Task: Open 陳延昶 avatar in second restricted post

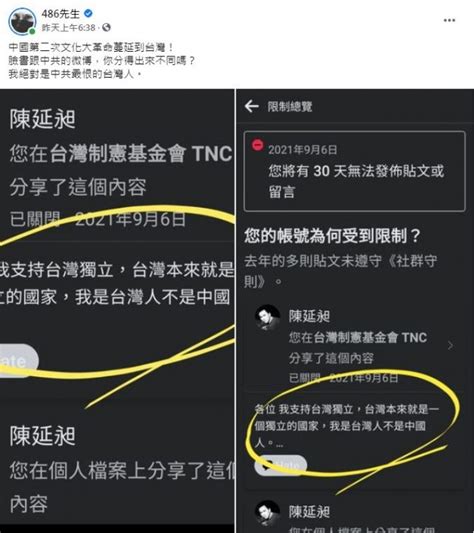Action: pos(268,512)
